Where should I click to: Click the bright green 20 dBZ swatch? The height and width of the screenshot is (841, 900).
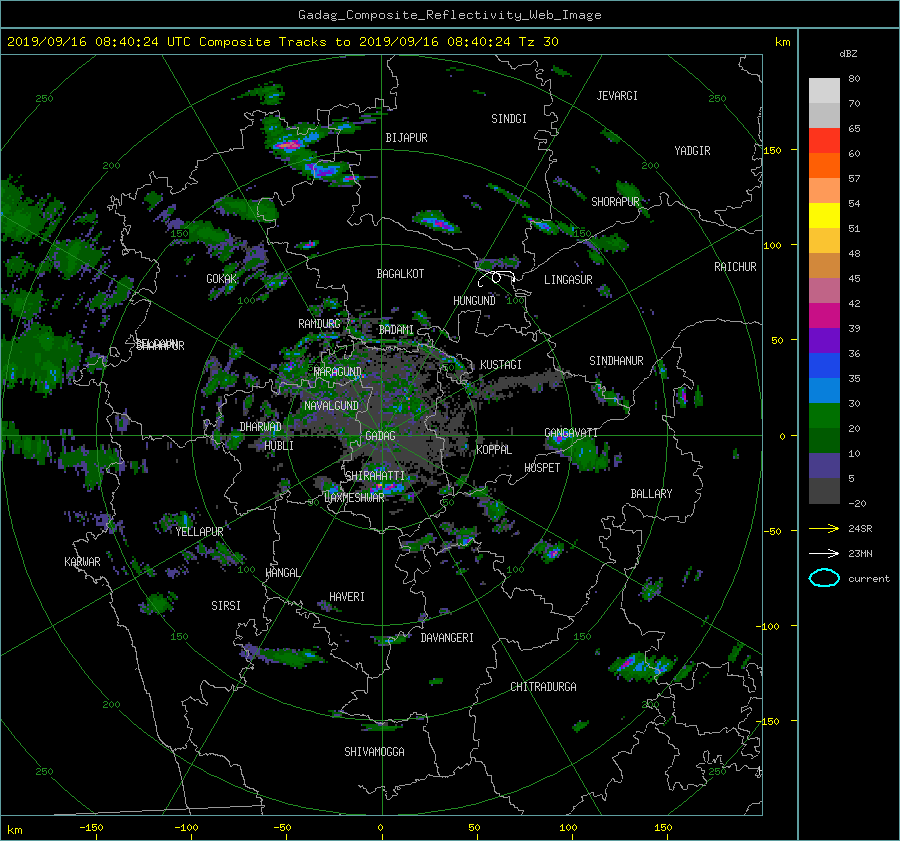[824, 416]
